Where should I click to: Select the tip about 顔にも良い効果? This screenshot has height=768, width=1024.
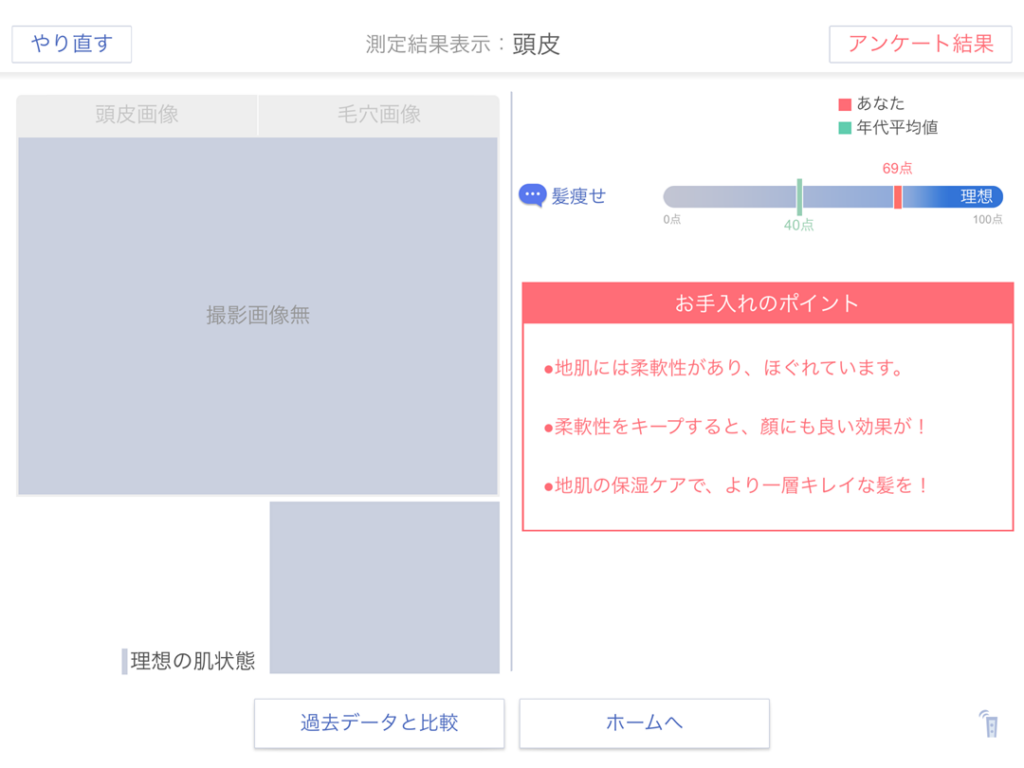[736, 427]
